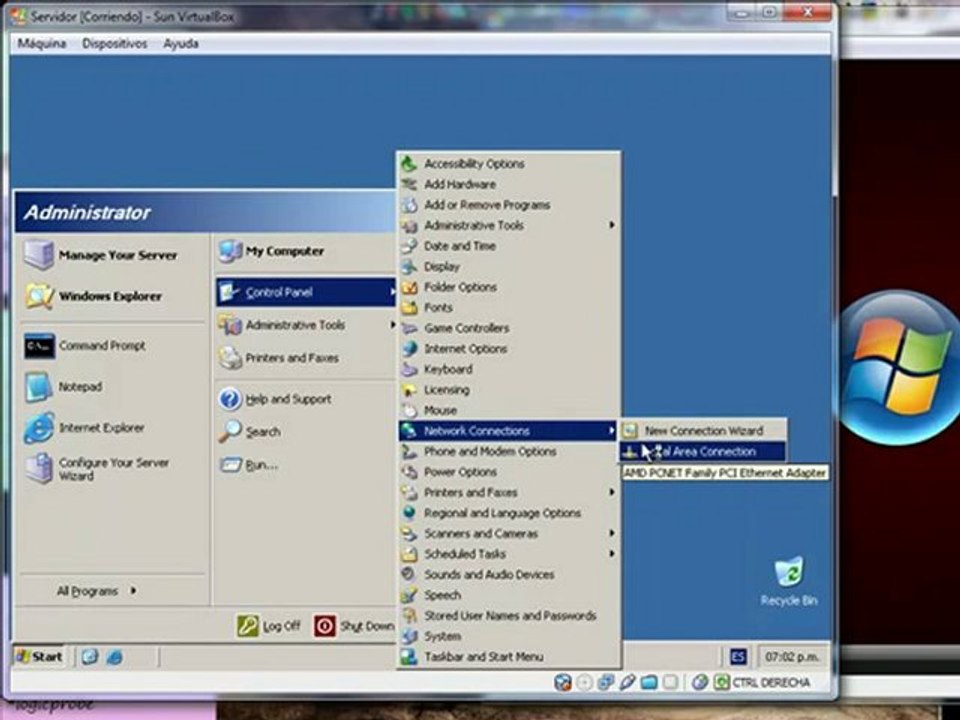Select New Connection Wizard
The width and height of the screenshot is (960, 720).
point(703,430)
